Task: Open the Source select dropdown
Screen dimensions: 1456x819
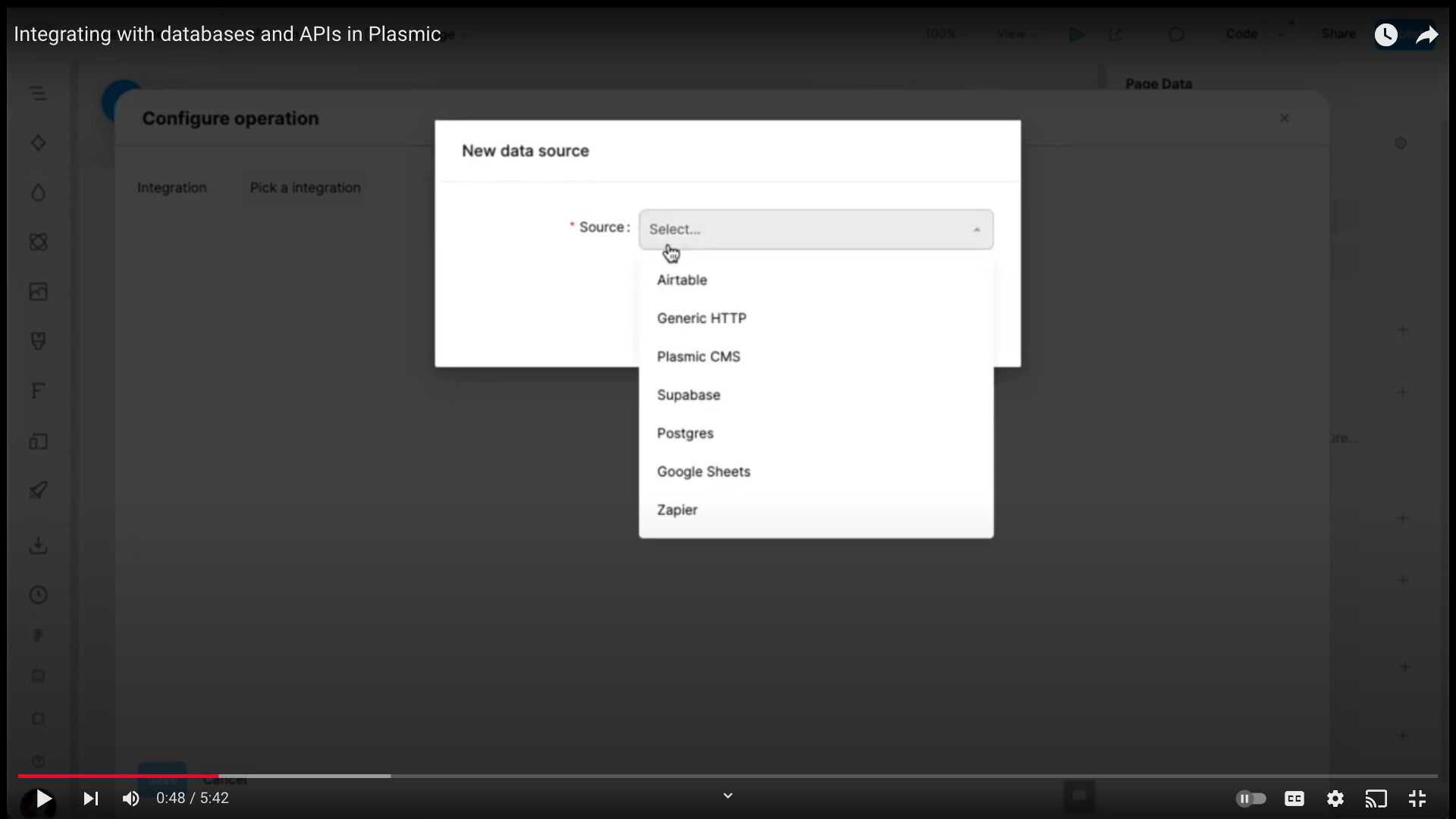Action: click(815, 229)
